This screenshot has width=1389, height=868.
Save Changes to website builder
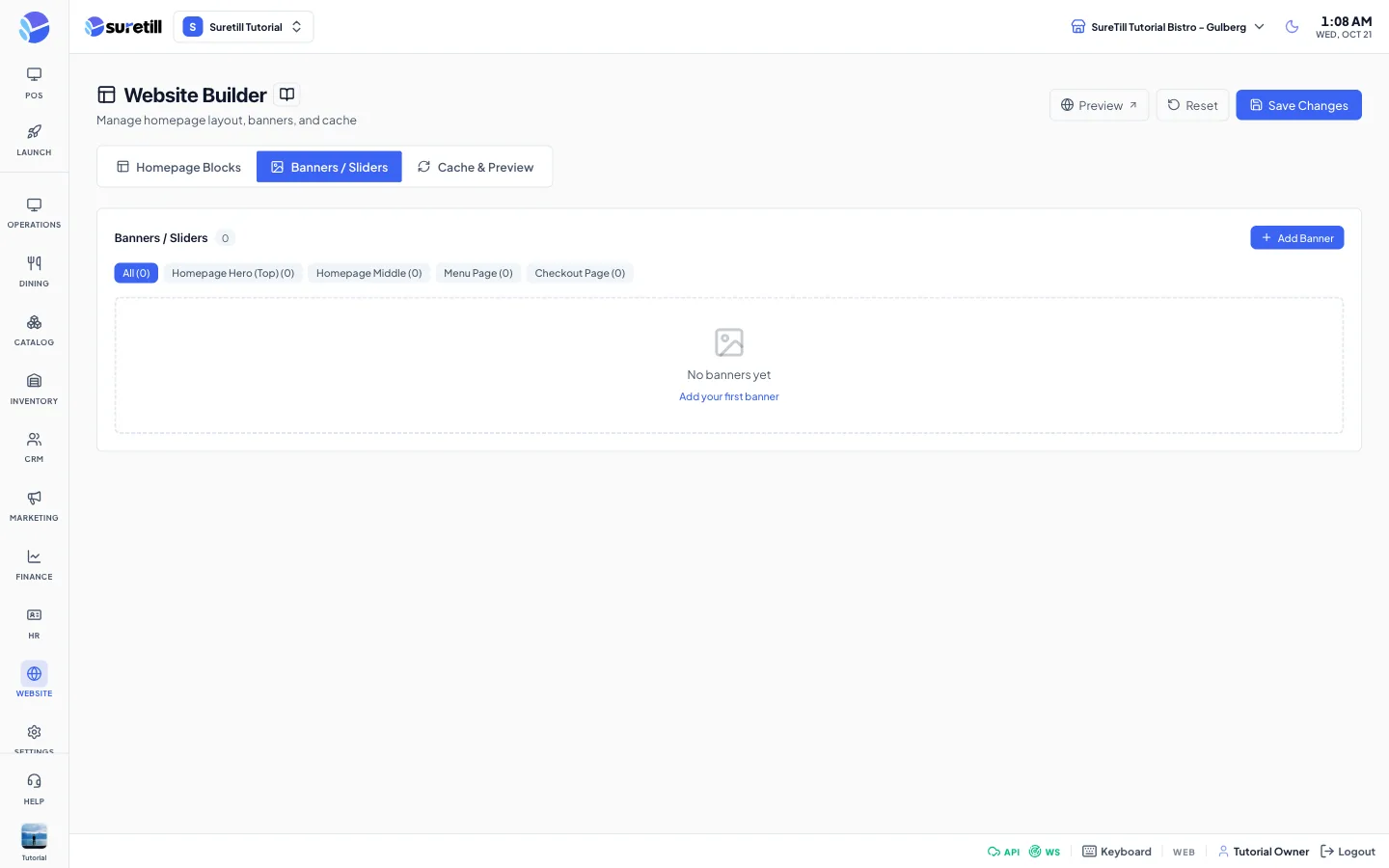1298,105
